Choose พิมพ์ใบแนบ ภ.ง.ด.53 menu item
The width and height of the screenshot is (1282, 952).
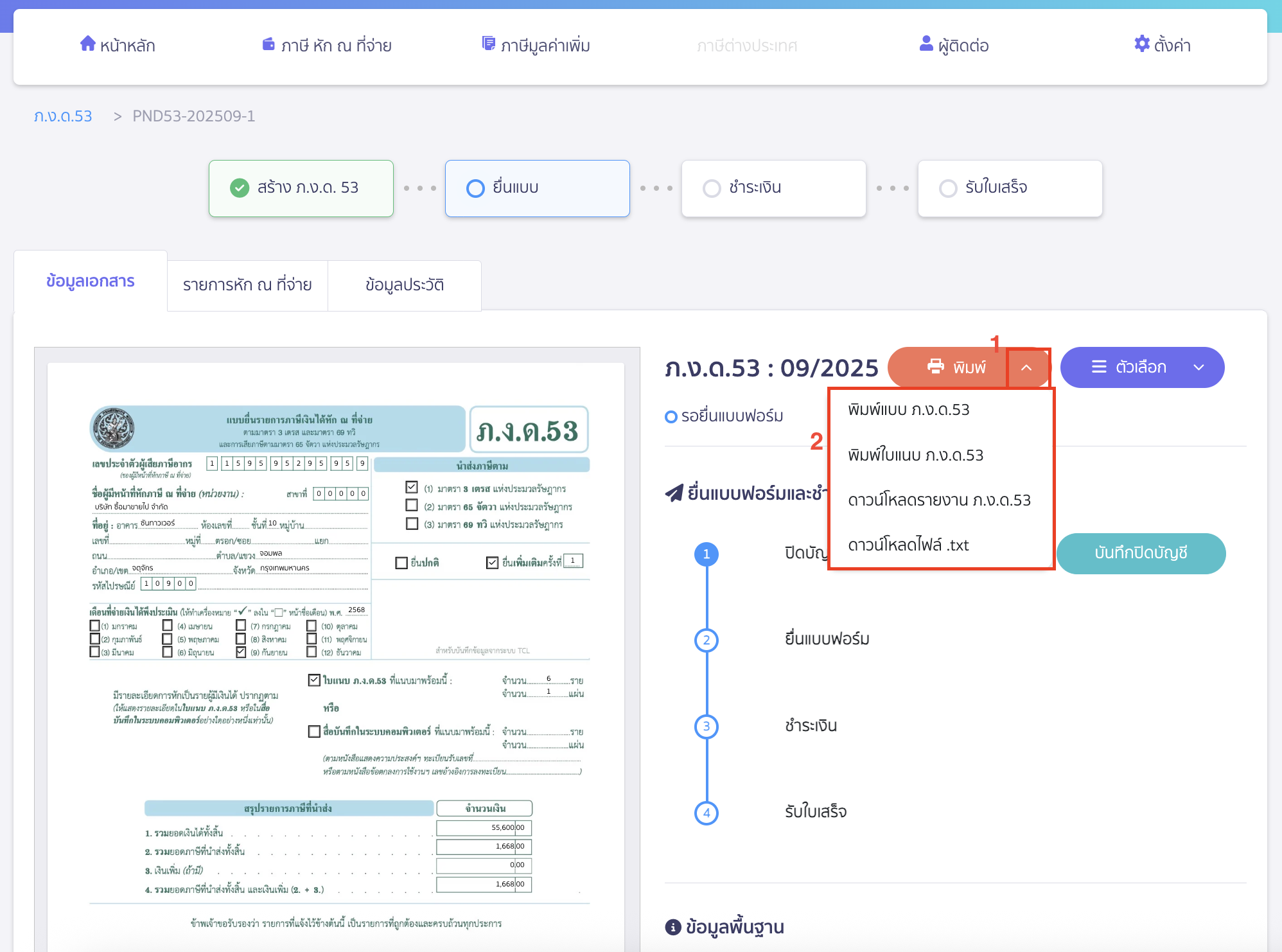(915, 455)
